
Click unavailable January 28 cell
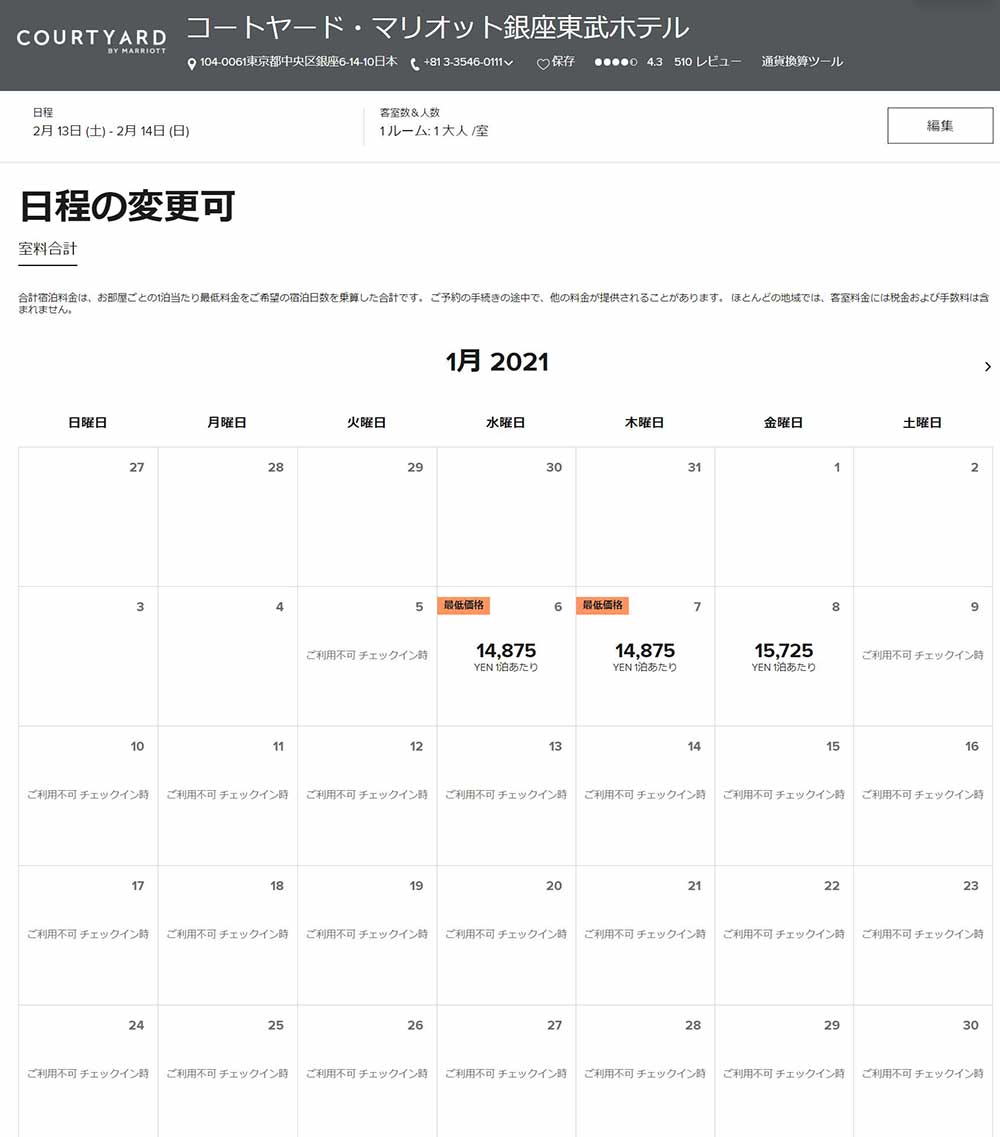pos(645,1071)
